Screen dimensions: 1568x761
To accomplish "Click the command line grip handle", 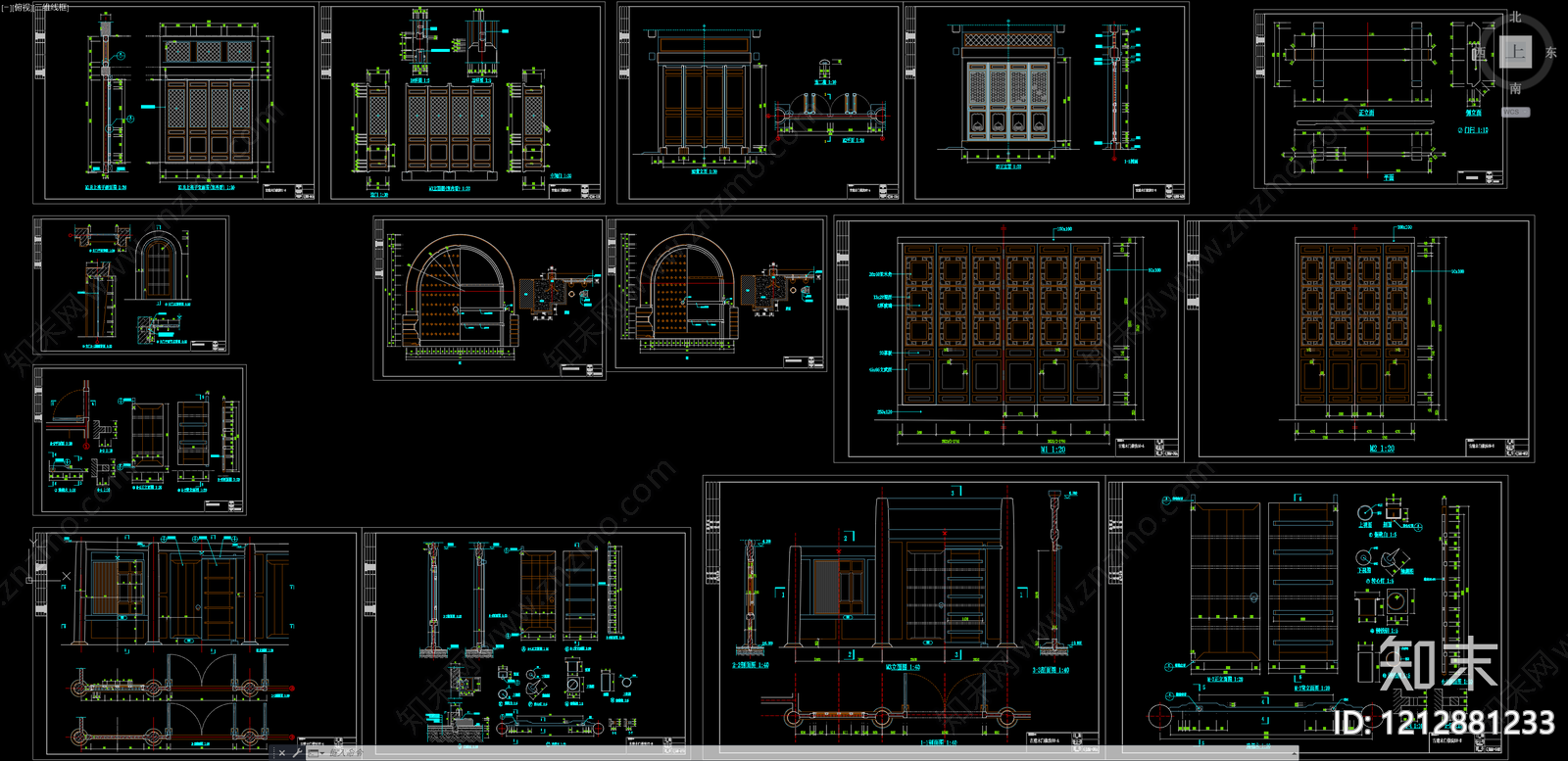I will [x=272, y=753].
